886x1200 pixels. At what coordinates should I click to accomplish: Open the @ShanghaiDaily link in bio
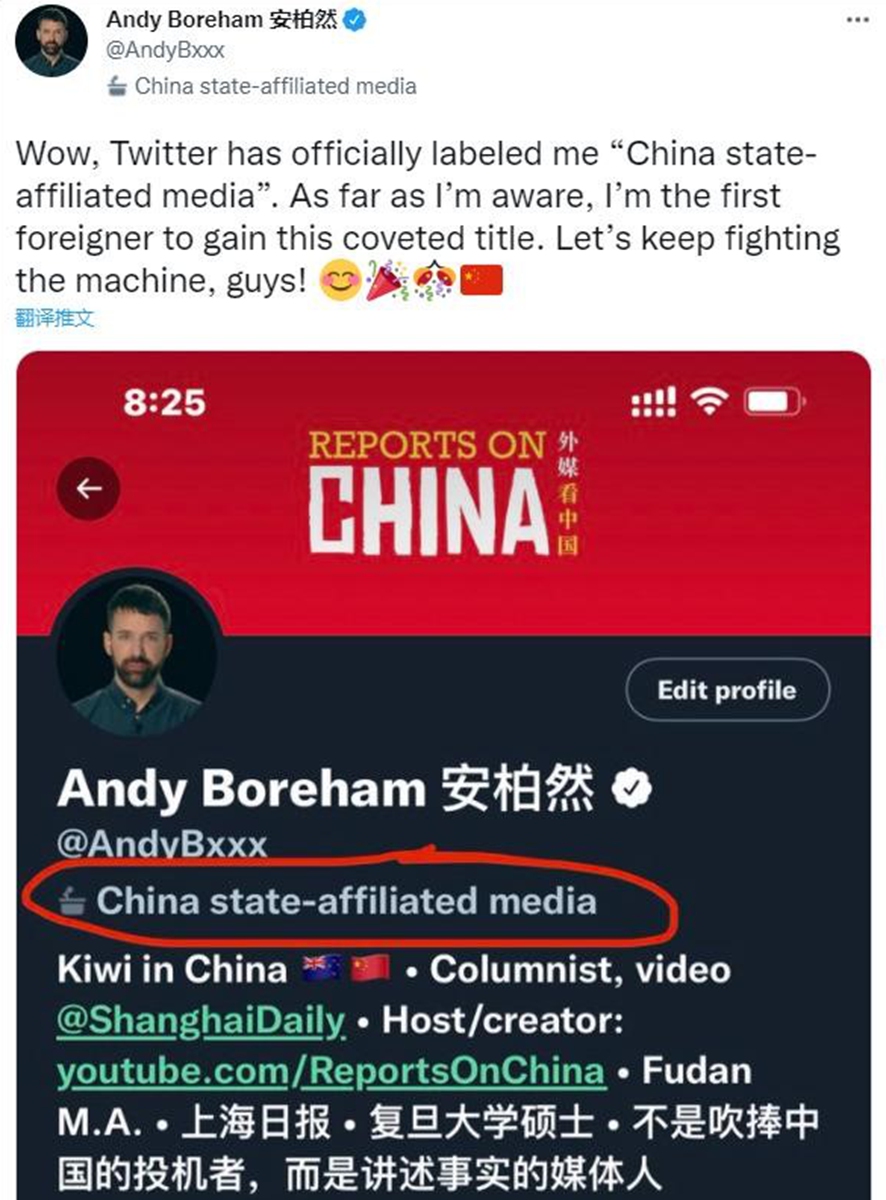coord(201,1021)
